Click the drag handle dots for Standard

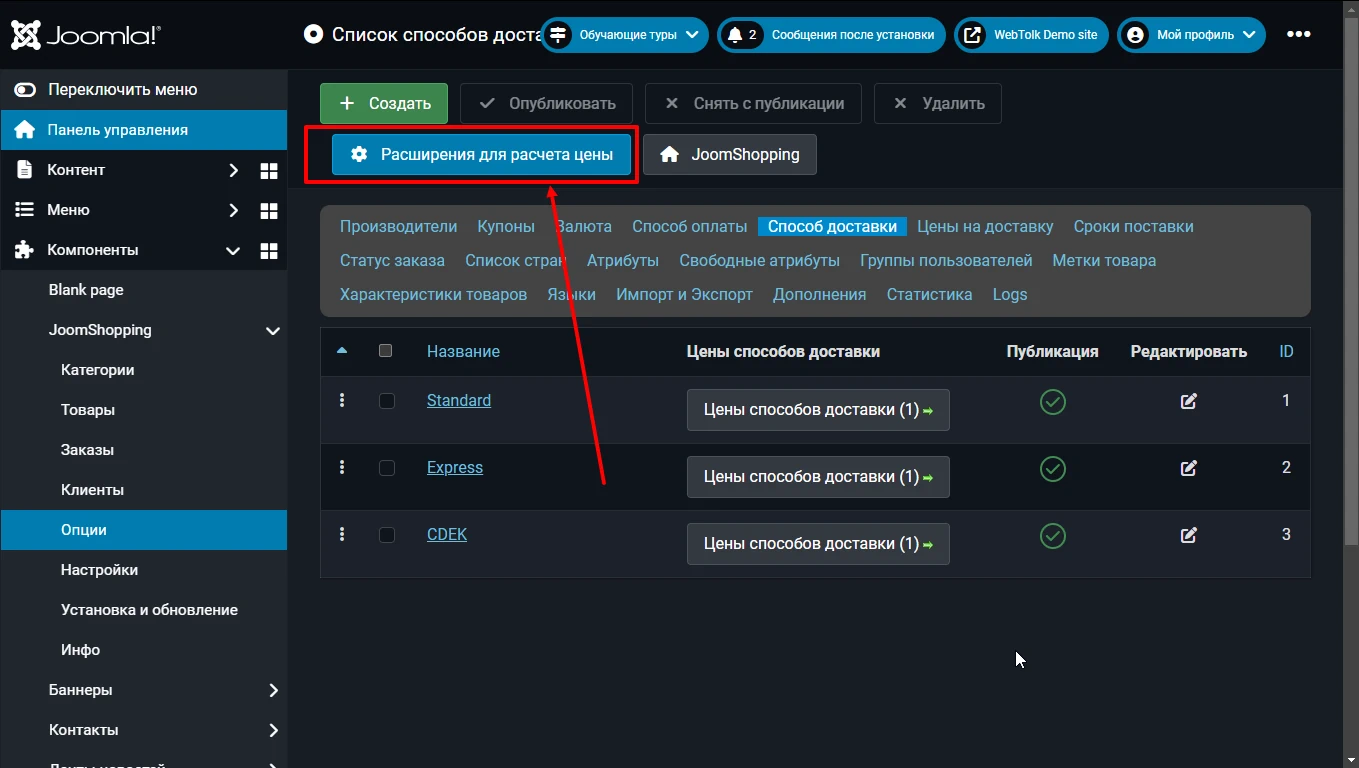(342, 400)
